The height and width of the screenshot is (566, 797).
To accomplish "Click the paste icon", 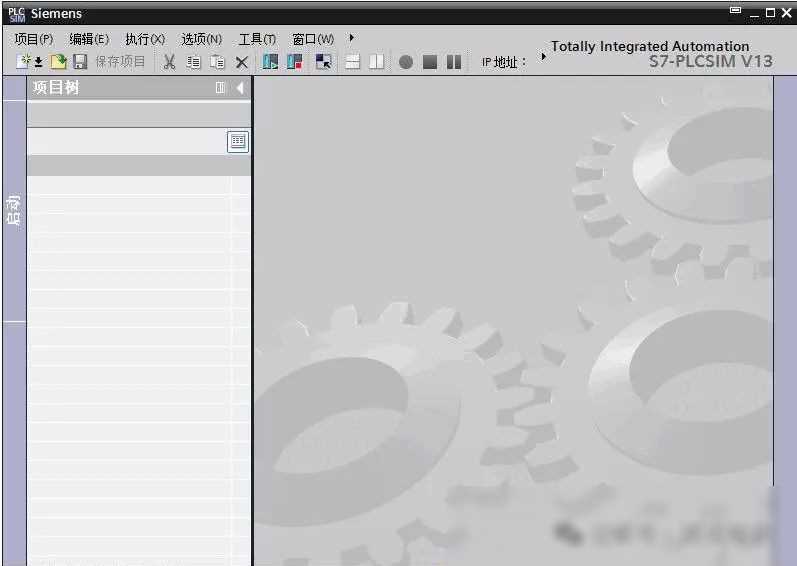I will tap(218, 62).
